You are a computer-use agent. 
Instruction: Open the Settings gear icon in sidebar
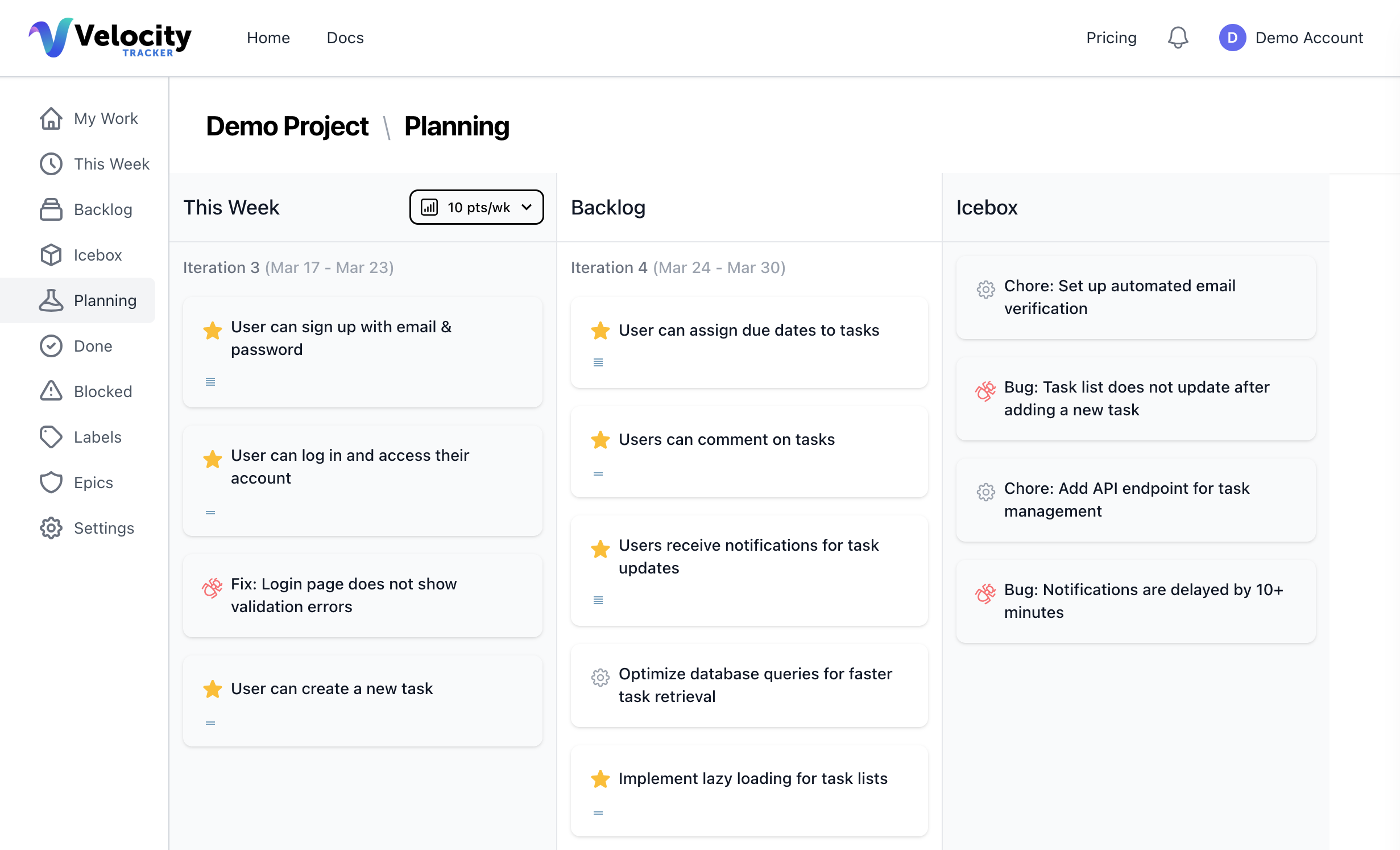pyautogui.click(x=51, y=528)
